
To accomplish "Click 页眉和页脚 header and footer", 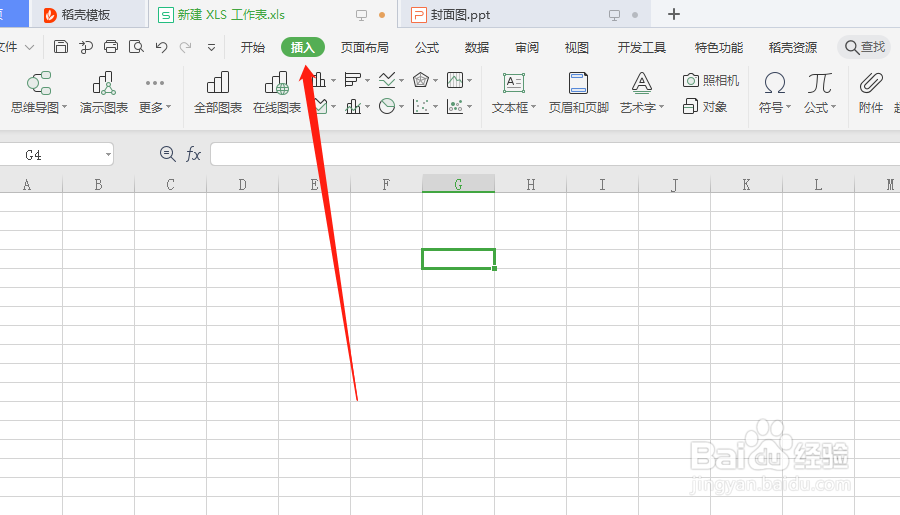I will [x=579, y=92].
